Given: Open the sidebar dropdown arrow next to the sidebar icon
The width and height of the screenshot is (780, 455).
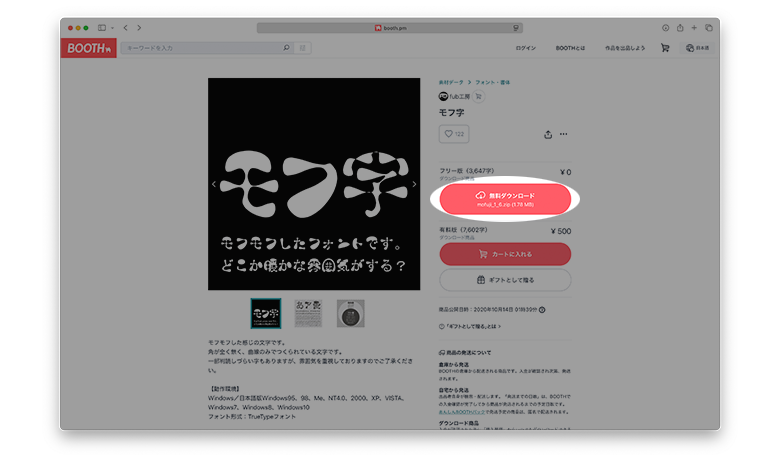Looking at the screenshot, I should [112, 28].
